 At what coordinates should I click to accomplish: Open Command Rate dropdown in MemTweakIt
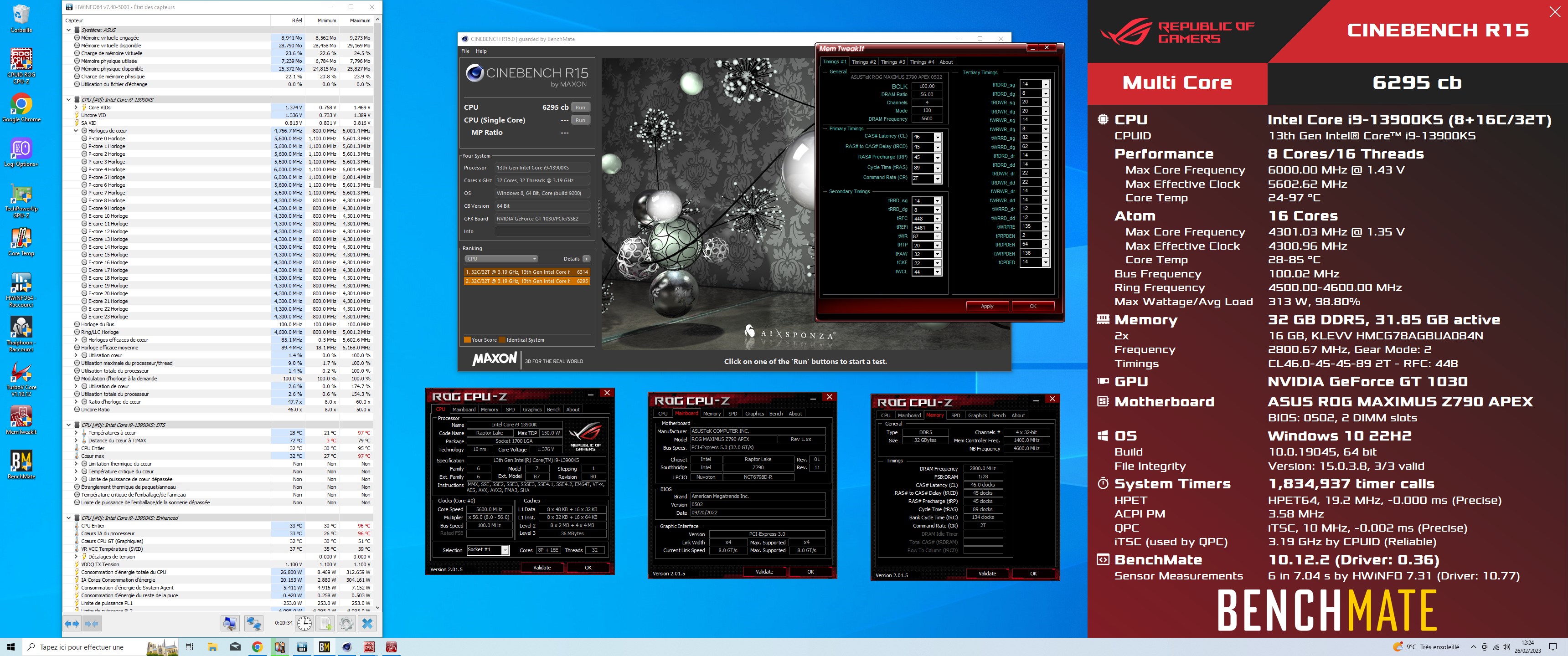point(938,178)
